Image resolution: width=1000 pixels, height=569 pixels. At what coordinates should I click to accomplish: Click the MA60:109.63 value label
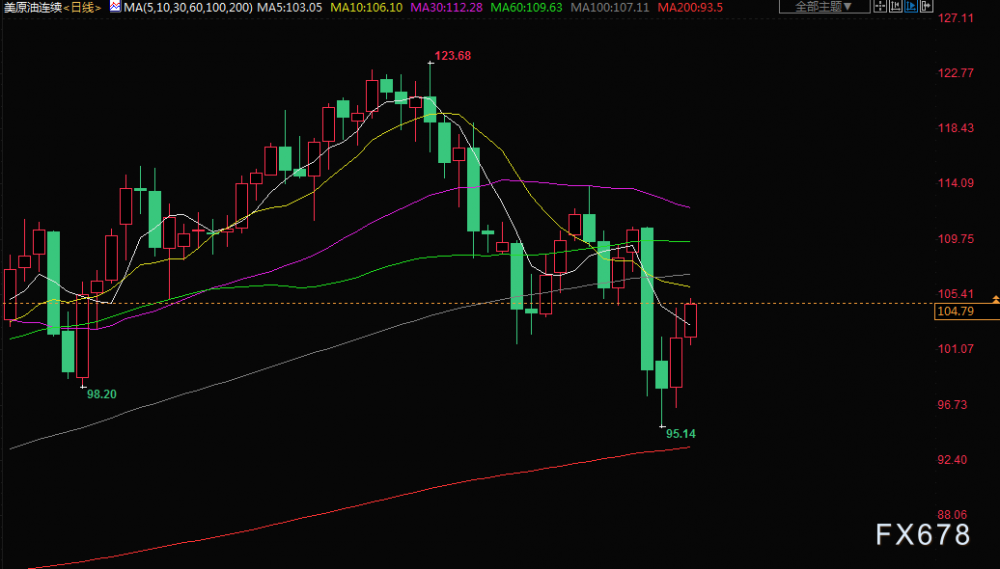pos(526,7)
